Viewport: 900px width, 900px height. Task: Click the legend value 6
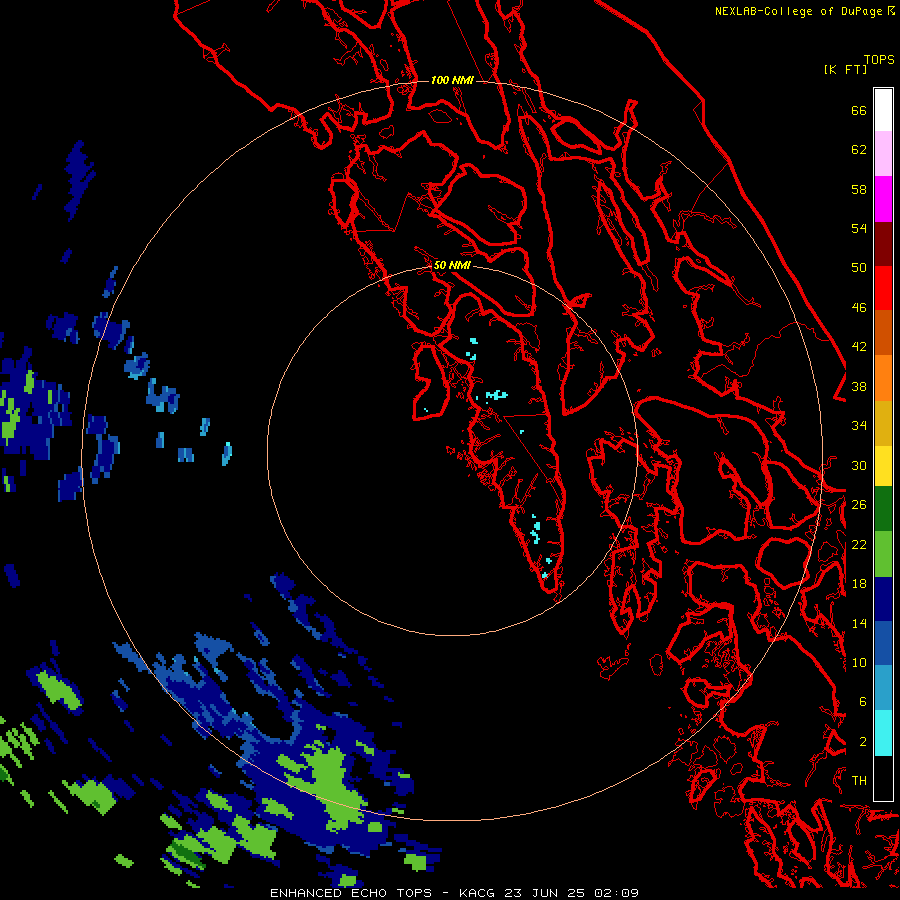click(x=863, y=701)
